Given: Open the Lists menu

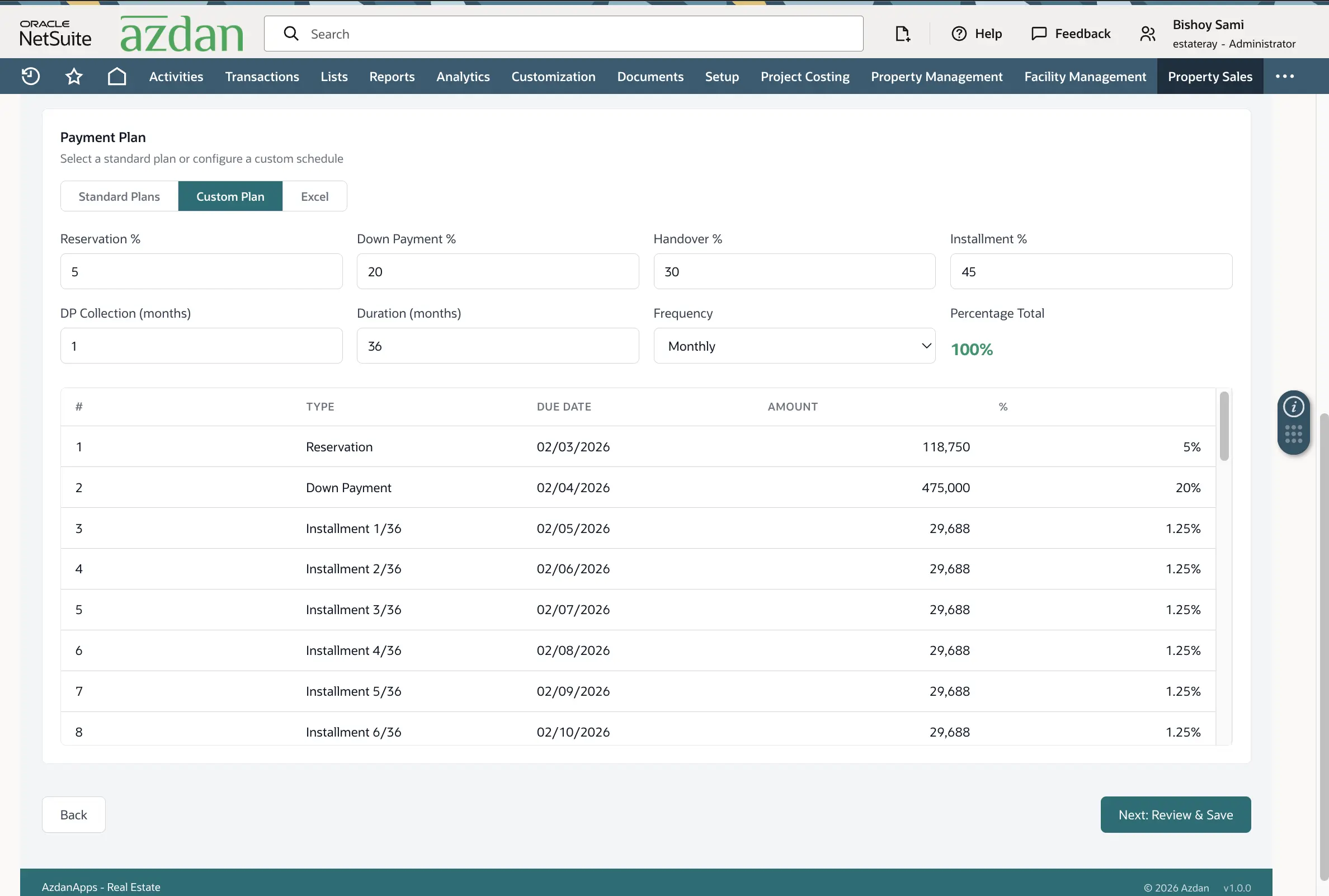Looking at the screenshot, I should pos(334,77).
